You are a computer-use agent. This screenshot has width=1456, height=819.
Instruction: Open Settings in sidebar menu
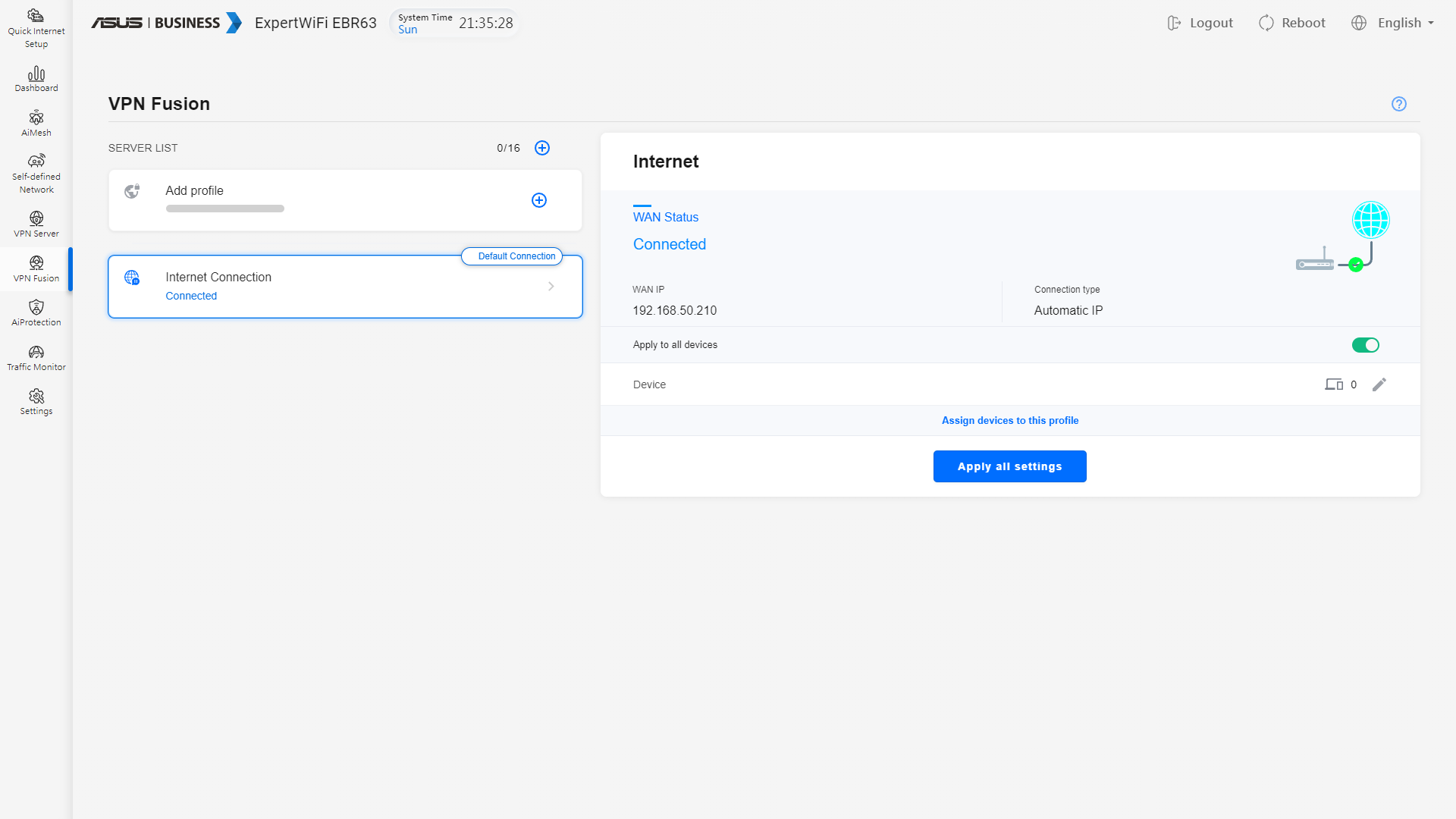[36, 401]
